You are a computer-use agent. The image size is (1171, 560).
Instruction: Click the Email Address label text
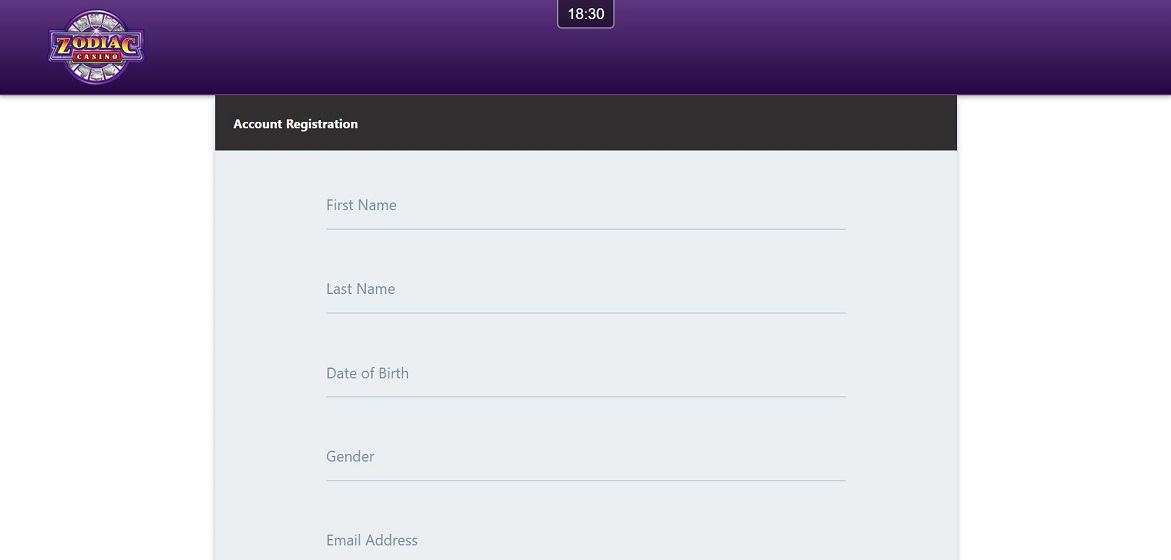372,541
